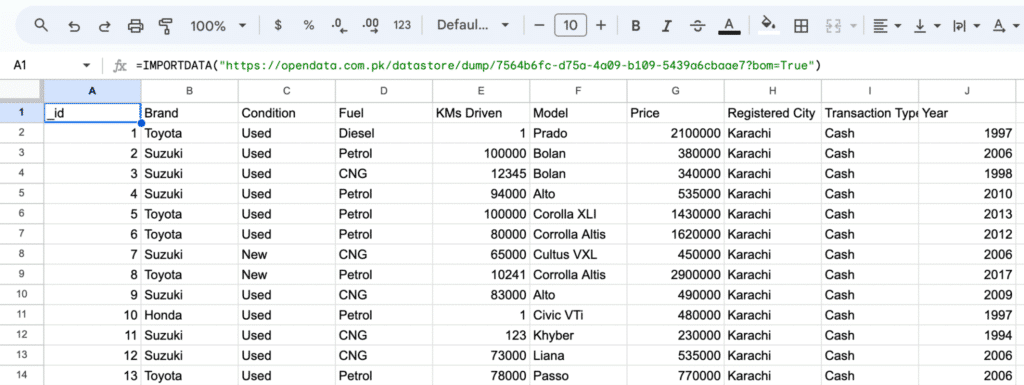The image size is (1024, 385).
Task: Open more number formats (123)
Action: point(402,25)
